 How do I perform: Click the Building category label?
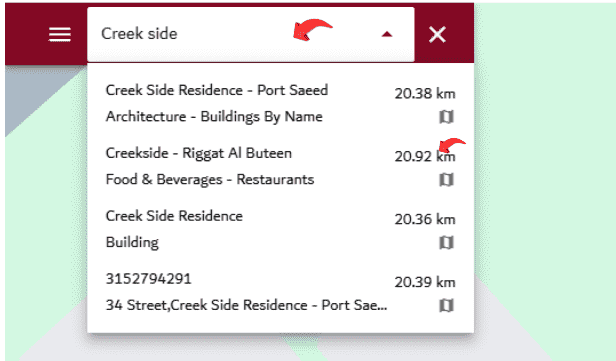click(x=132, y=242)
